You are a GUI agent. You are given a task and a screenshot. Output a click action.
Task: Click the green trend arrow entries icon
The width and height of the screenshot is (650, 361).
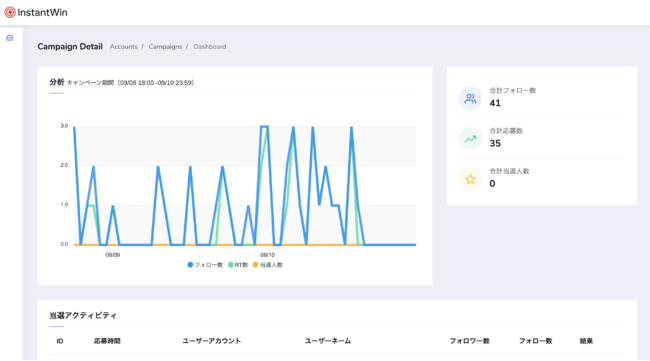(470, 139)
